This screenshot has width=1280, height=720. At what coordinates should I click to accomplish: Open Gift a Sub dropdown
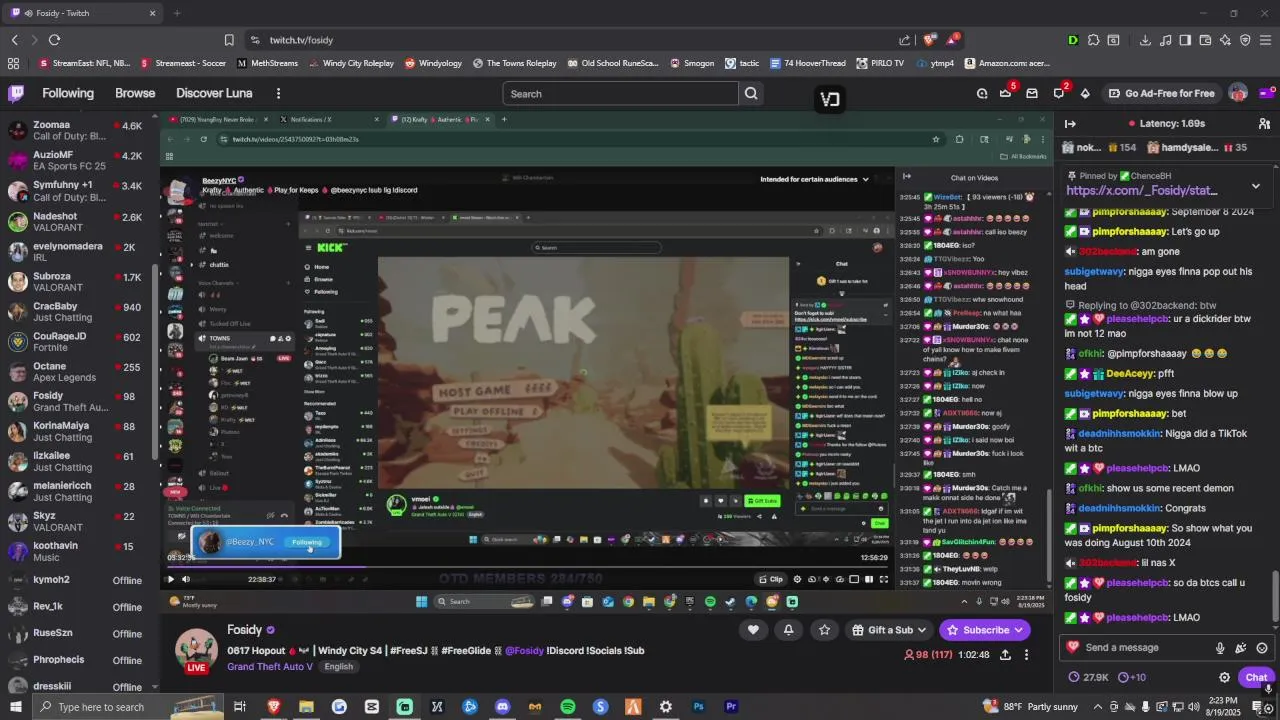click(889, 630)
